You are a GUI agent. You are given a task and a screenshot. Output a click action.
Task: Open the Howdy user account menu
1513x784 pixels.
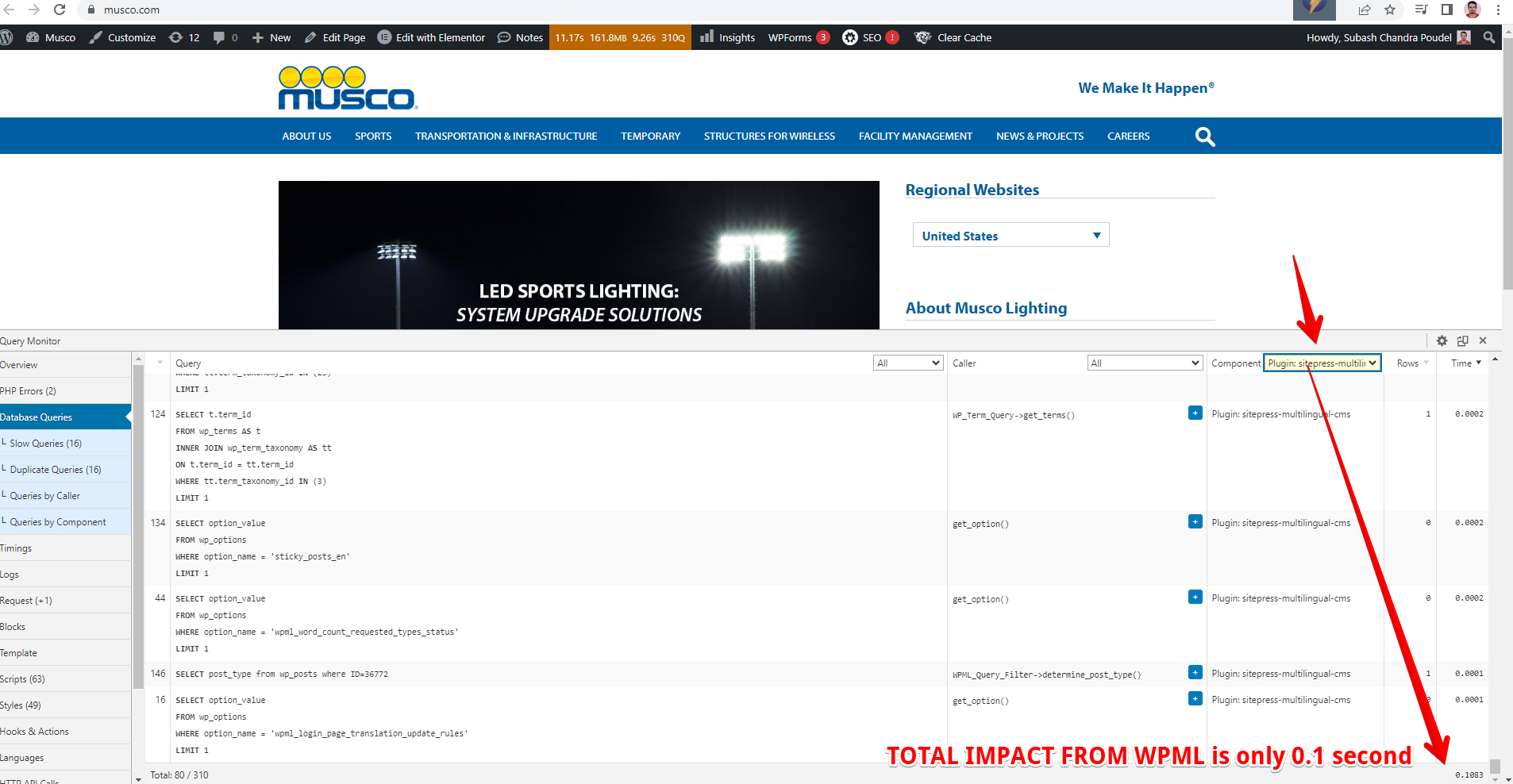(1388, 37)
